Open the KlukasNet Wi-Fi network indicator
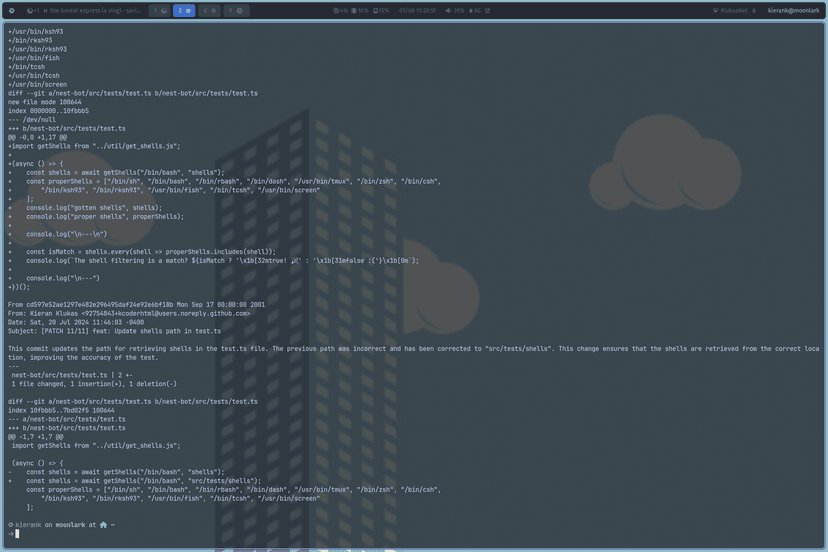This screenshot has width=828, height=552. tap(730, 11)
